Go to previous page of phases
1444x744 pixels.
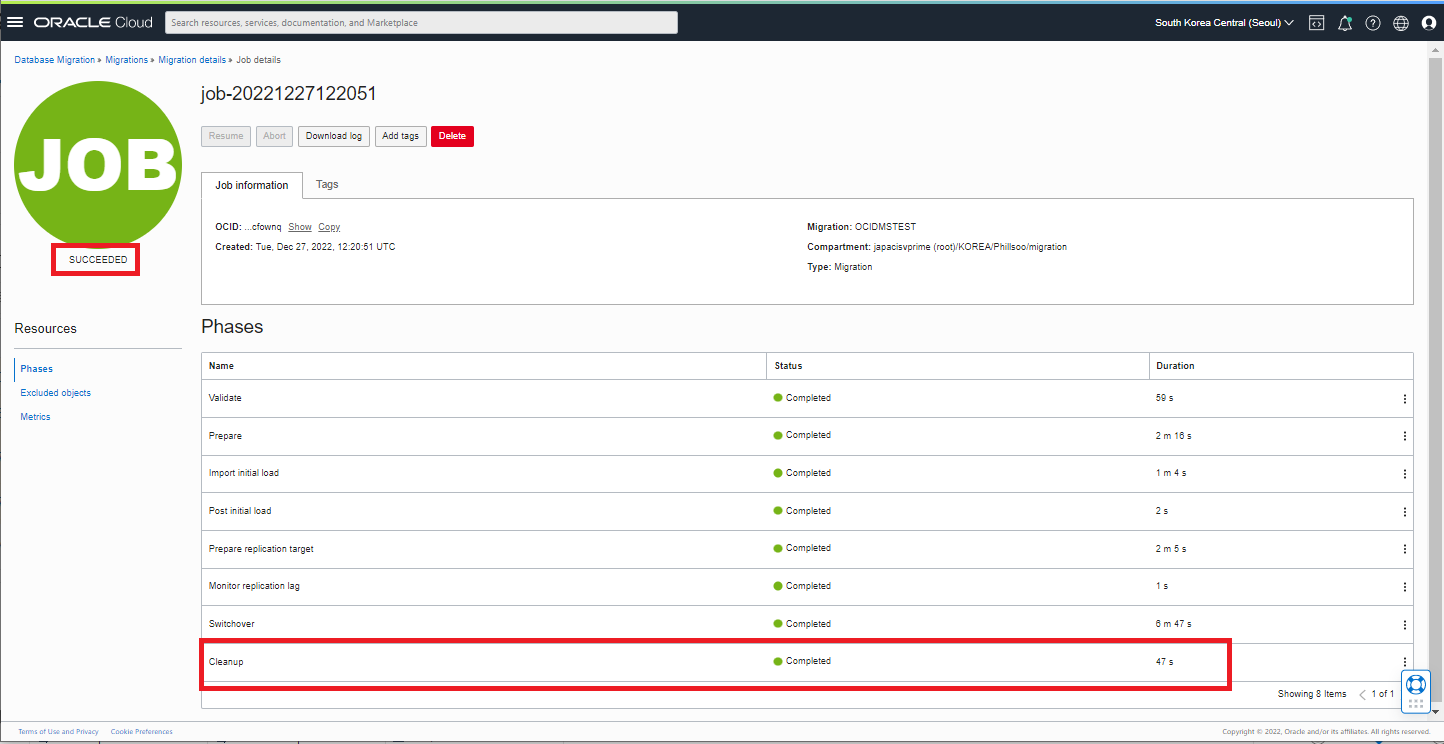pyautogui.click(x=1362, y=694)
